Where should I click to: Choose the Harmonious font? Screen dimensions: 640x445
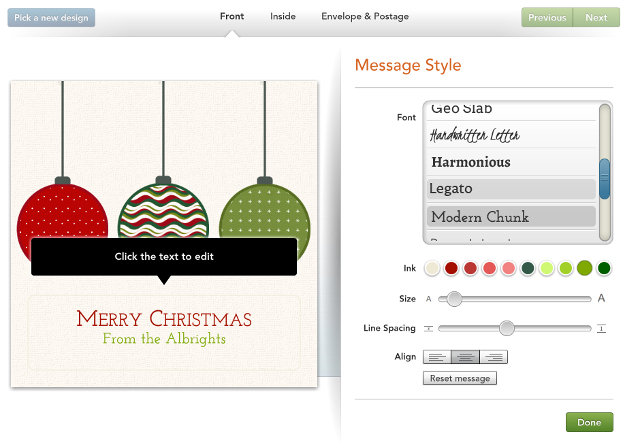click(x=511, y=162)
